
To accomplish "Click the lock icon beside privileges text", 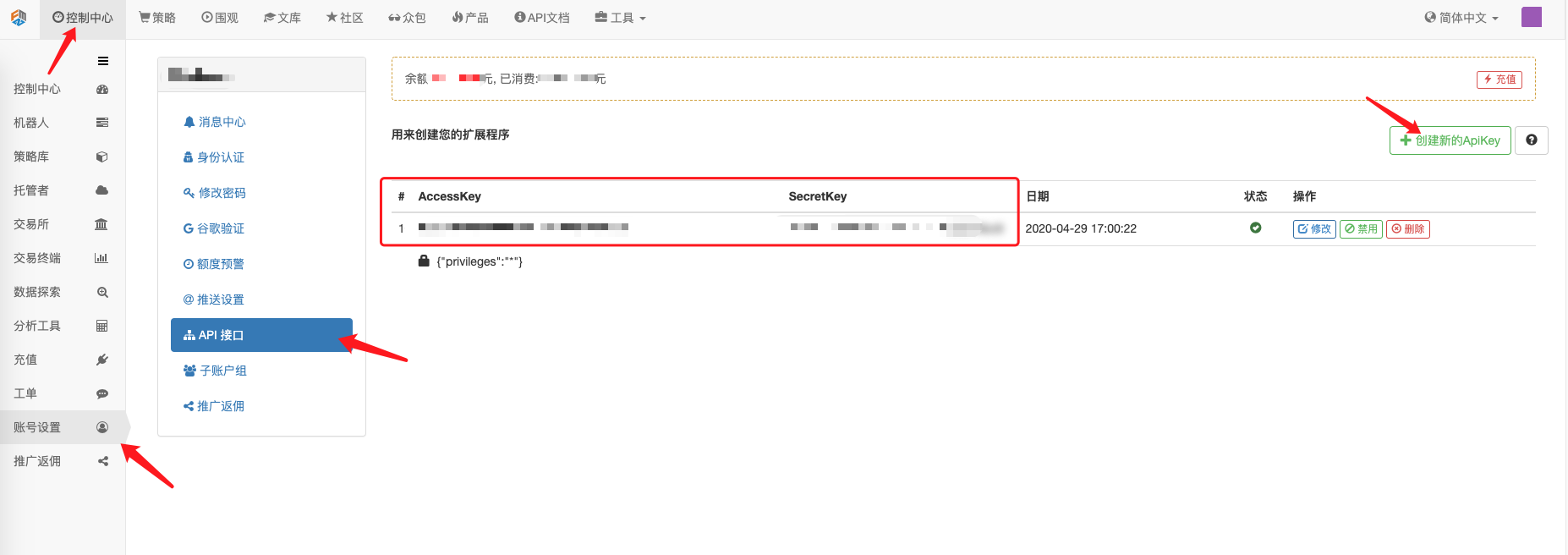I will coord(424,261).
